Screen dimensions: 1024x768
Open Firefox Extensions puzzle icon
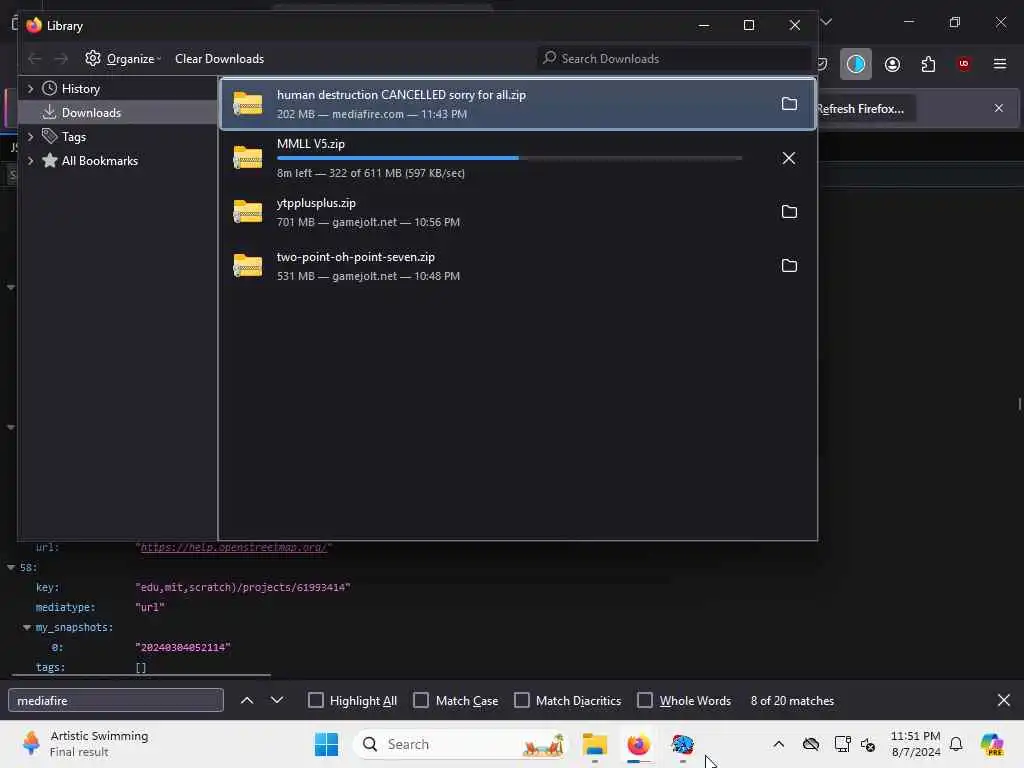928,64
